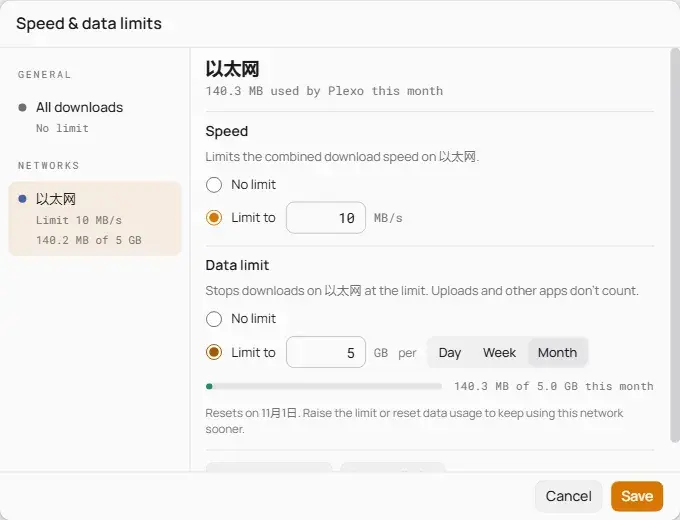The width and height of the screenshot is (680, 520).
Task: Select 'No limit' radio under Data limit
Action: tap(214, 319)
